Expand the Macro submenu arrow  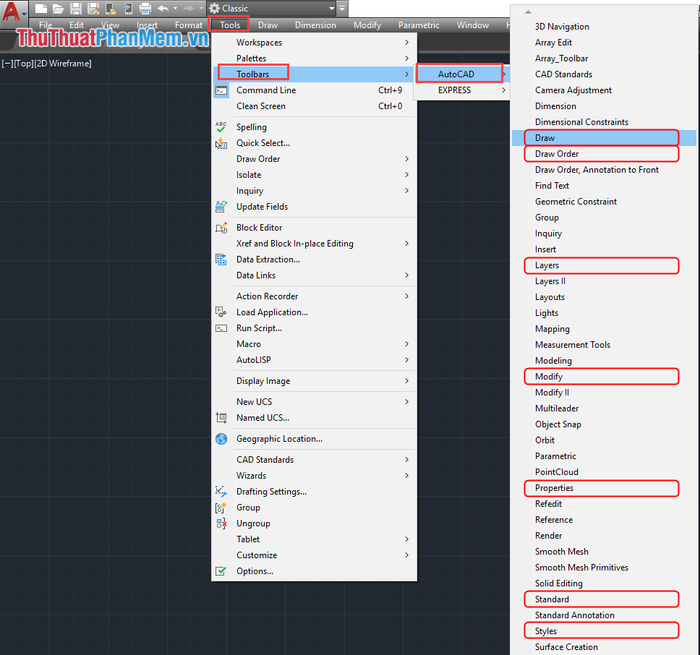point(407,344)
